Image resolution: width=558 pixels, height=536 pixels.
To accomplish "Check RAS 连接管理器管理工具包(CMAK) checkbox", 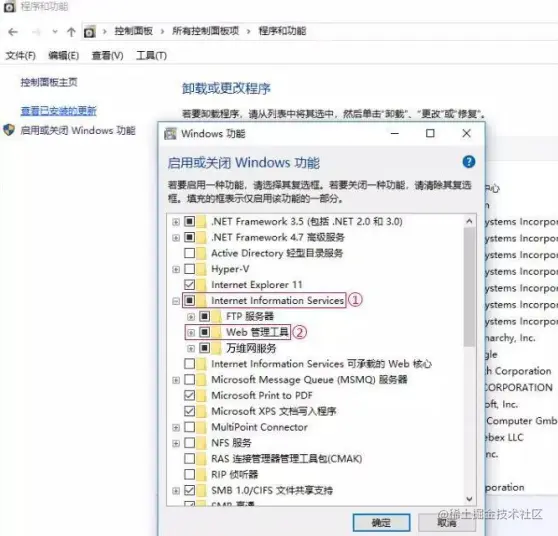I will coord(189,458).
